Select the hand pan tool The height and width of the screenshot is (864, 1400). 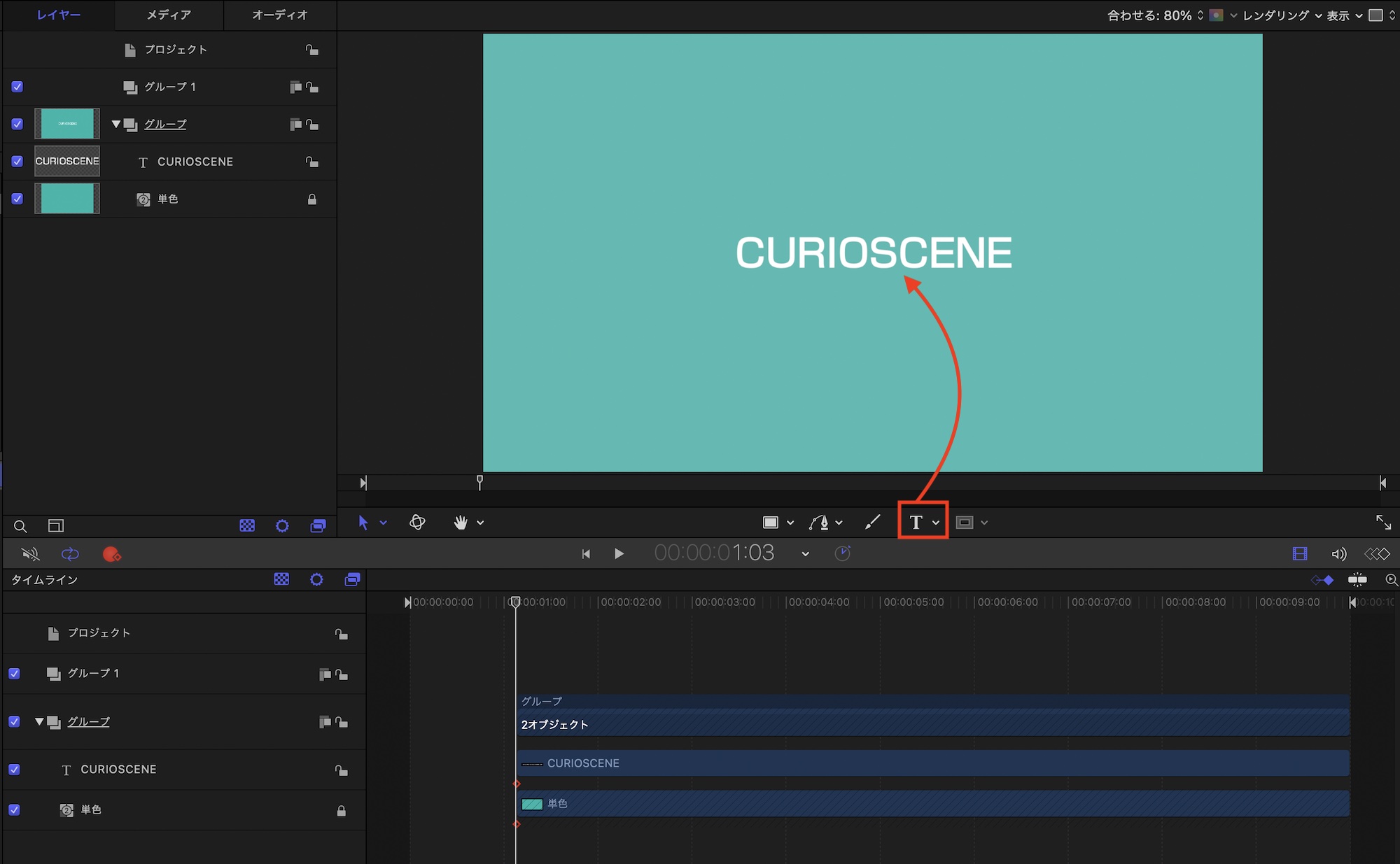click(460, 523)
